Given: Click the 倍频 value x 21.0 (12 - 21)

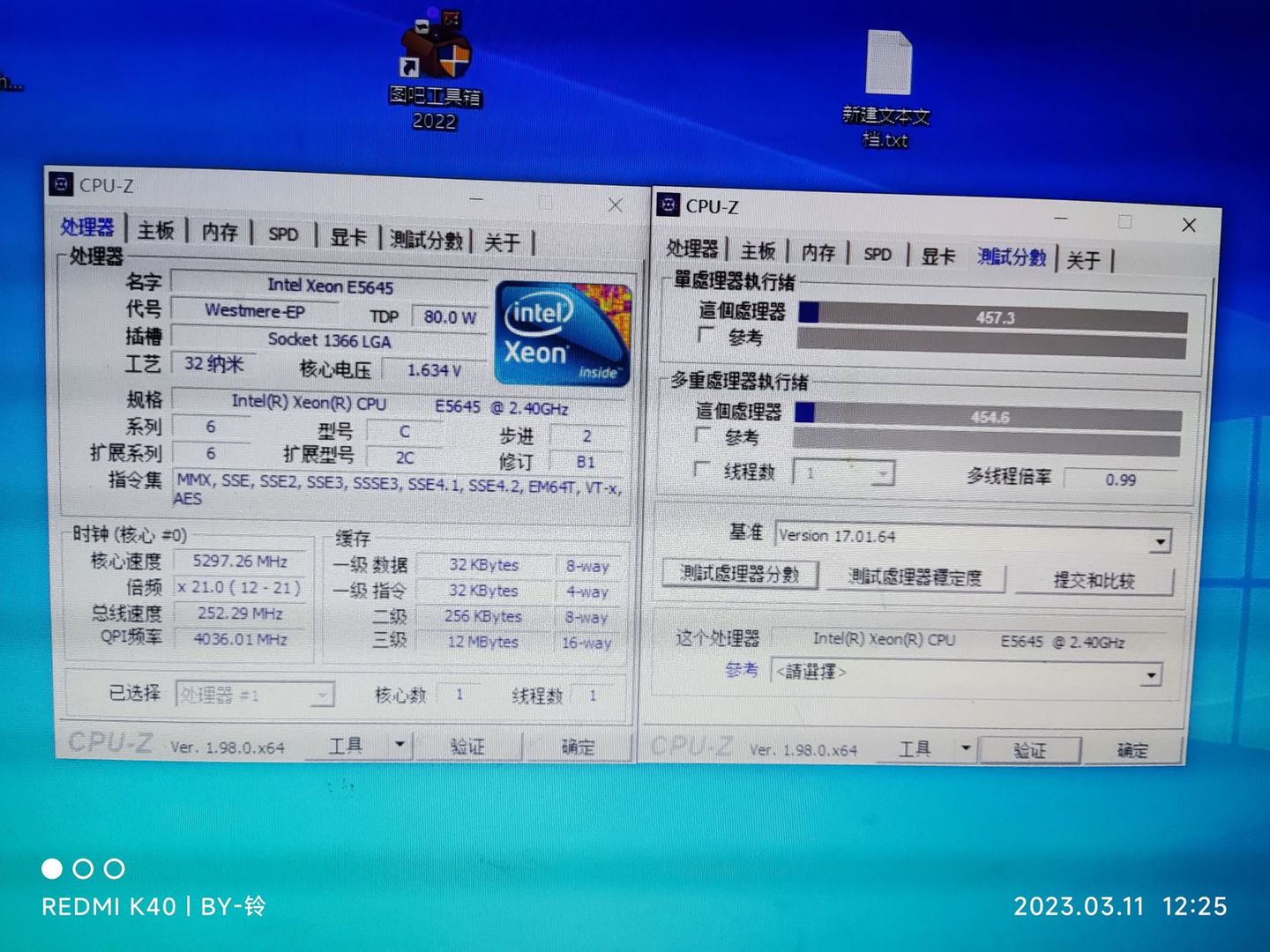Looking at the screenshot, I should pos(240,587).
